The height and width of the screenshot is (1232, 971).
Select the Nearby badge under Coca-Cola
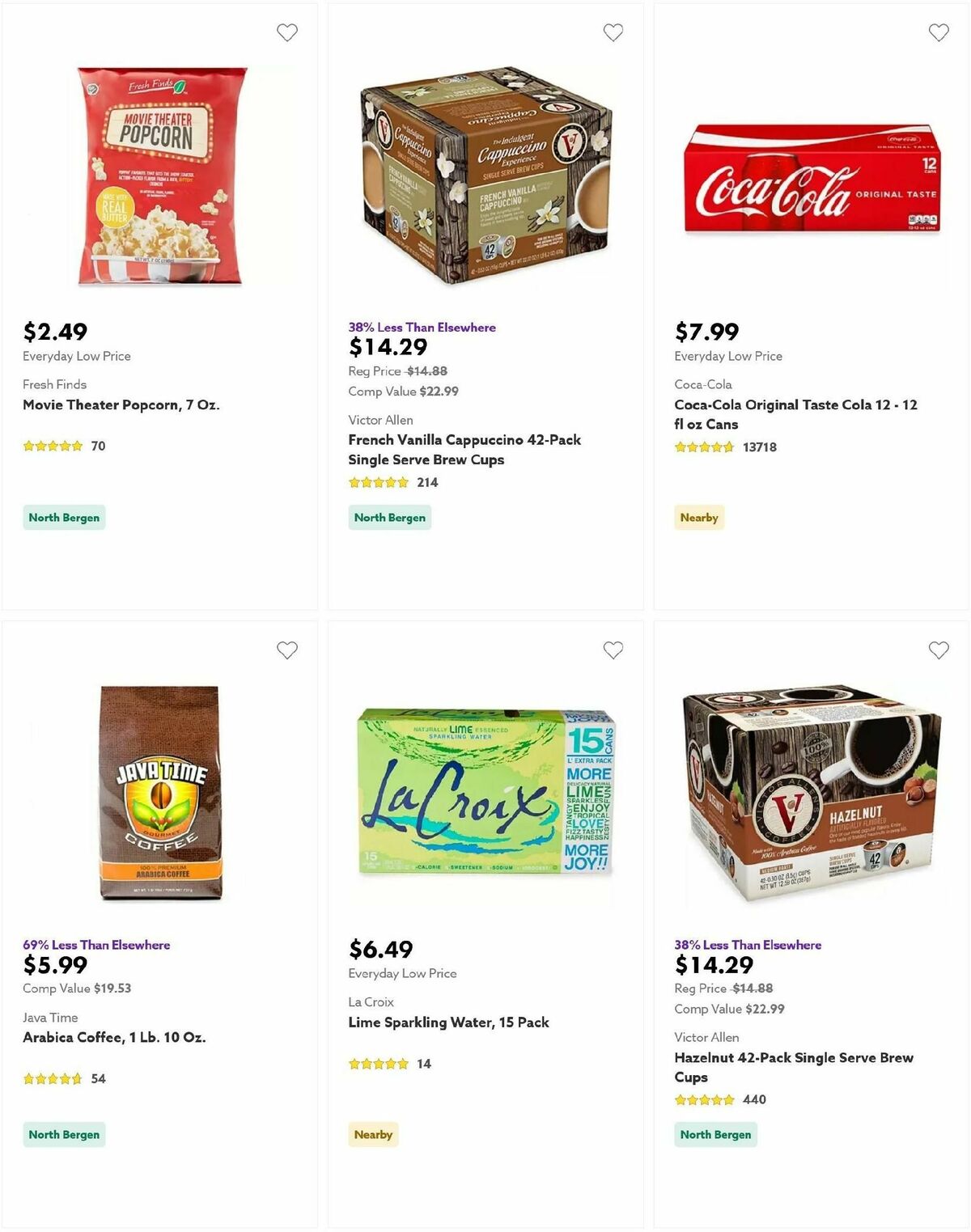[698, 518]
